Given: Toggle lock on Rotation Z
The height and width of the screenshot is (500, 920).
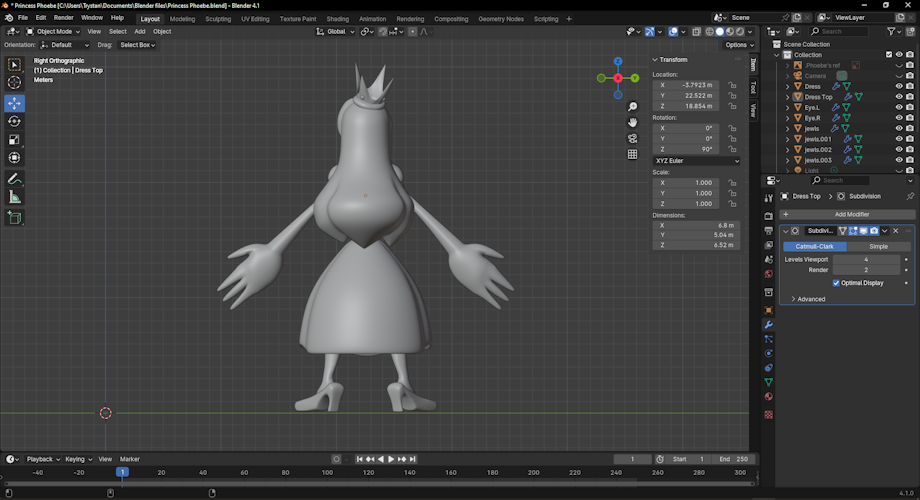Looking at the screenshot, I should [732, 149].
